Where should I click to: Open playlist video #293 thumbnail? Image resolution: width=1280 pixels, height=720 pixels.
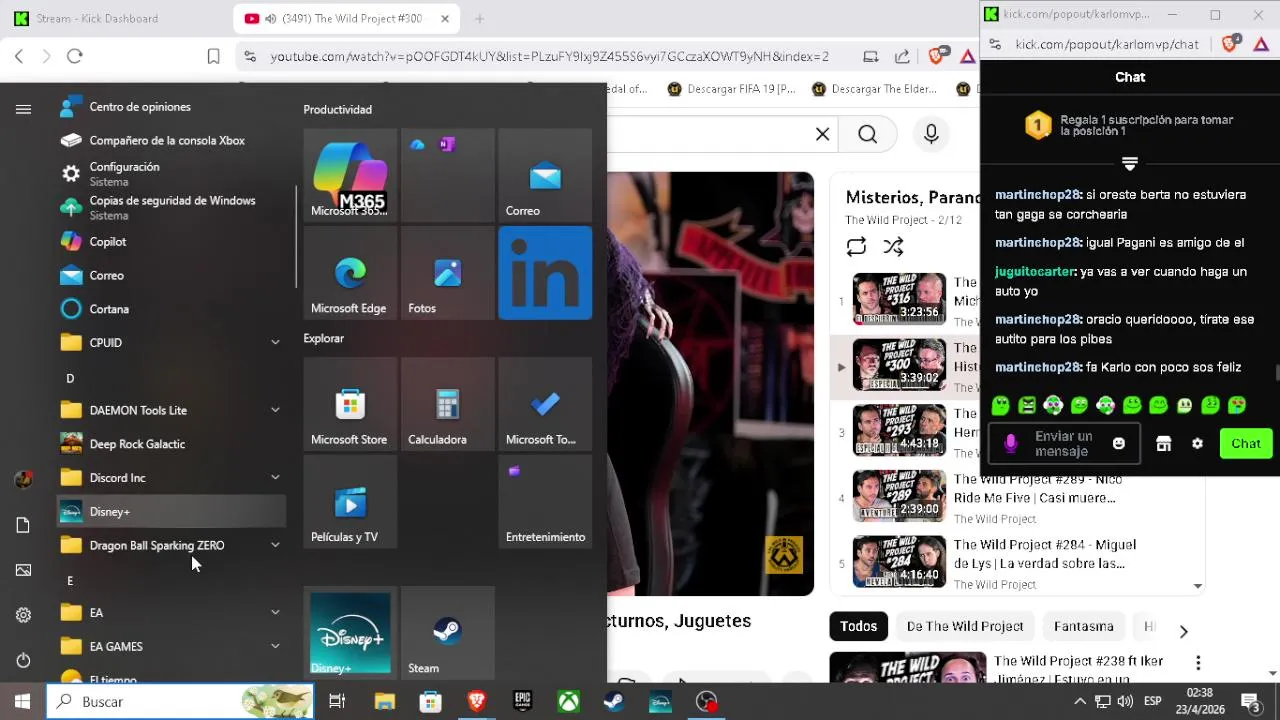899,430
